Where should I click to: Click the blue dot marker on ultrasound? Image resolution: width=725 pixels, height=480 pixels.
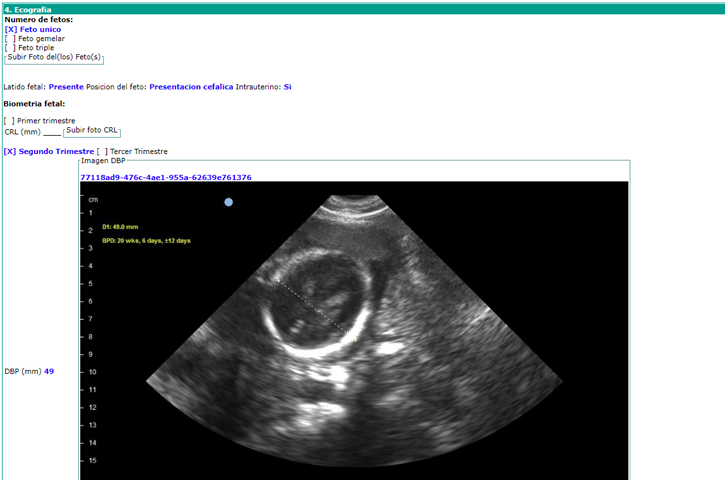click(x=229, y=202)
